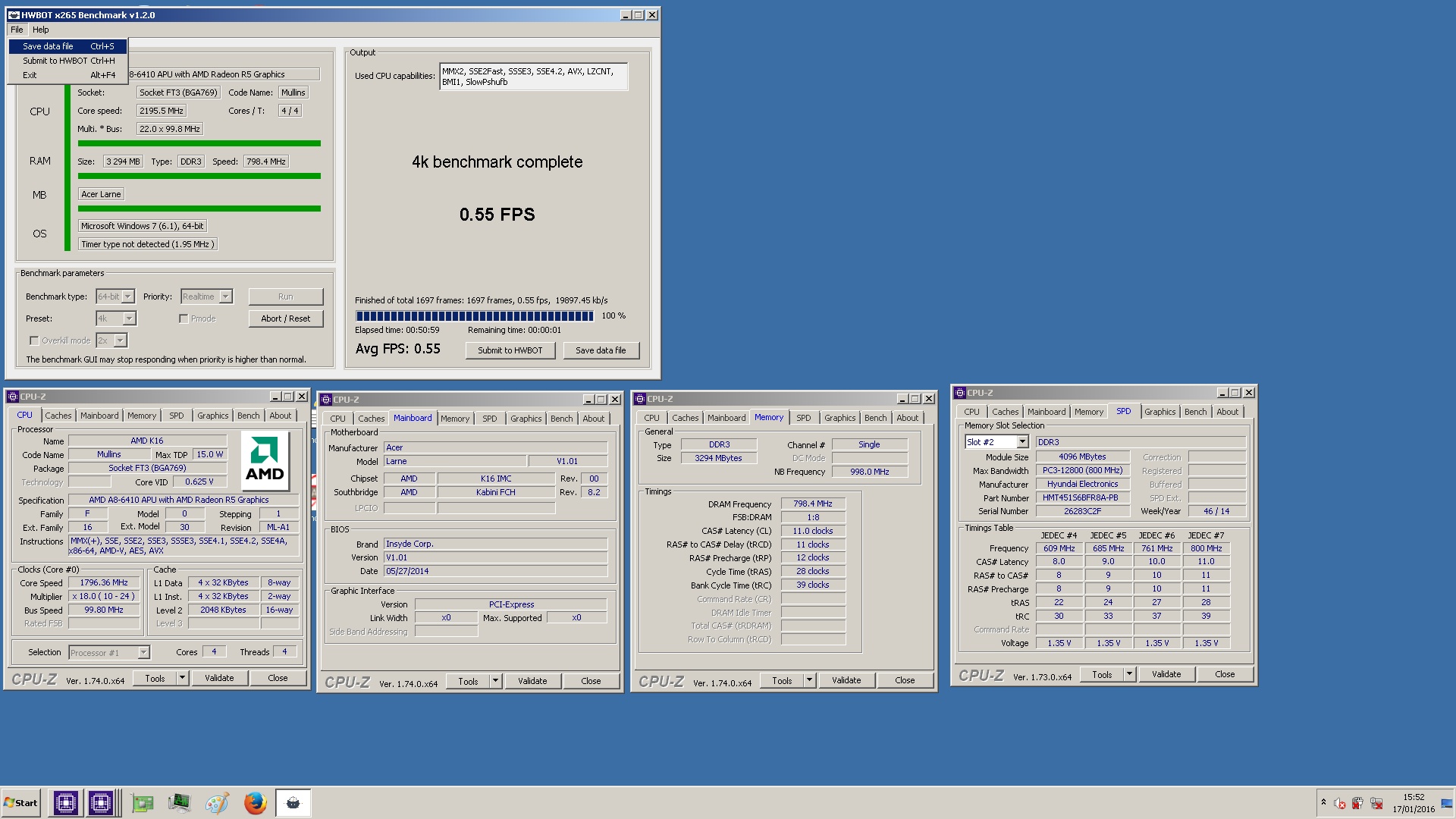Click the benchmark progress bar at 100%
The width and height of the screenshot is (1456, 819).
[475, 316]
